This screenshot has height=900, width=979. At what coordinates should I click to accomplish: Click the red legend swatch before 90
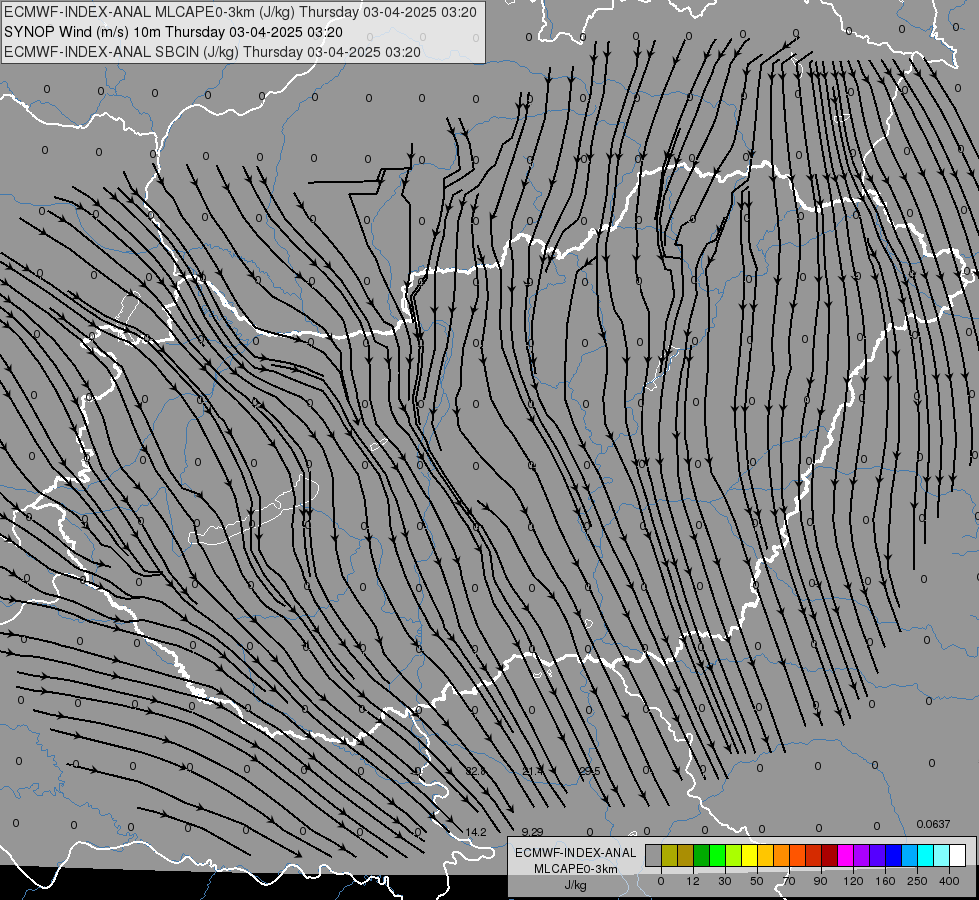click(814, 855)
